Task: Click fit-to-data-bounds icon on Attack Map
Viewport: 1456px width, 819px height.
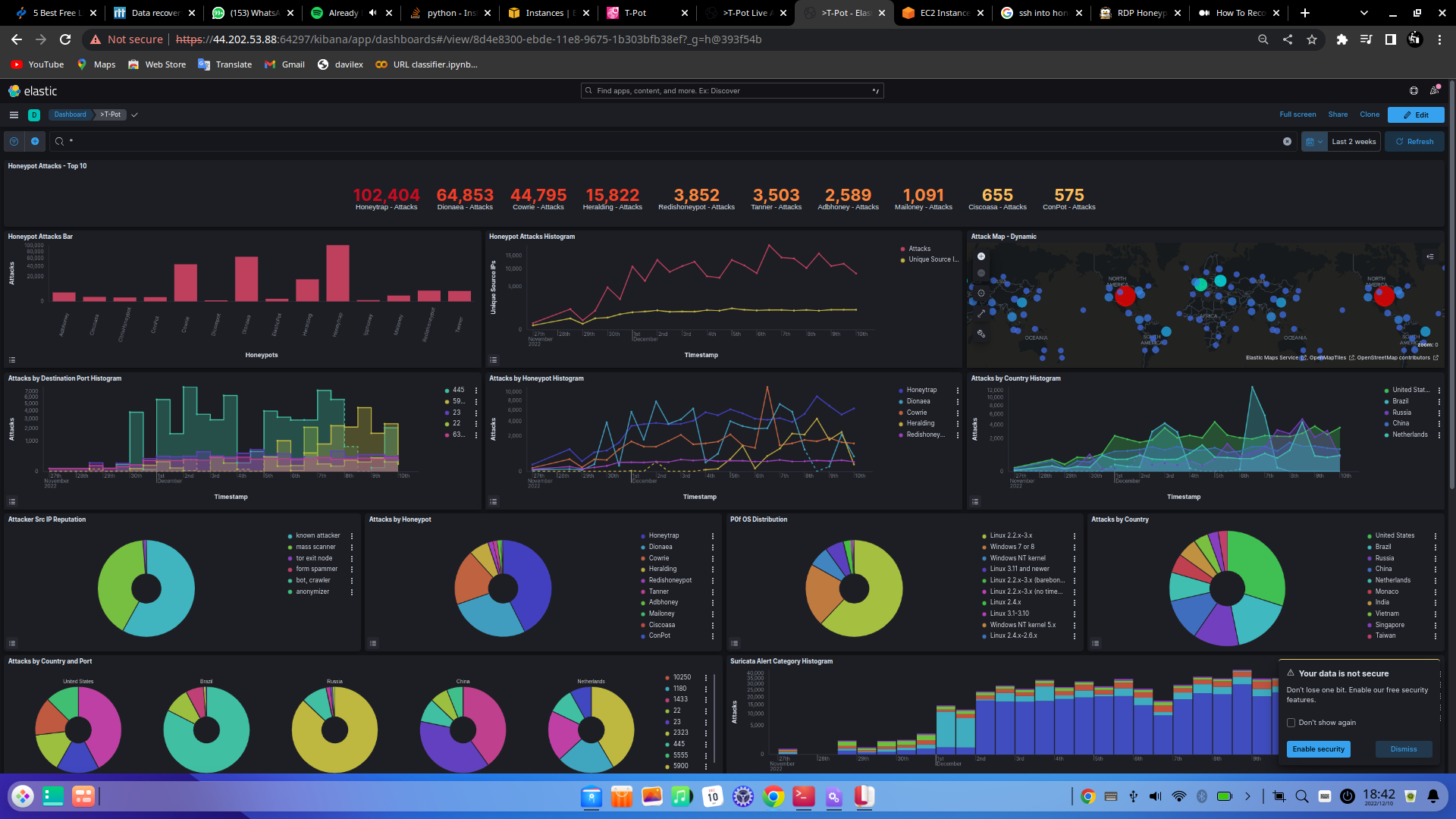Action: [981, 293]
